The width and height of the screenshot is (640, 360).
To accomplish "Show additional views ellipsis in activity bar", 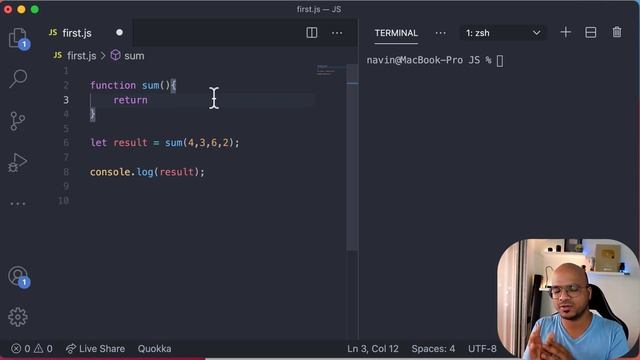I will pyautogui.click(x=18, y=203).
